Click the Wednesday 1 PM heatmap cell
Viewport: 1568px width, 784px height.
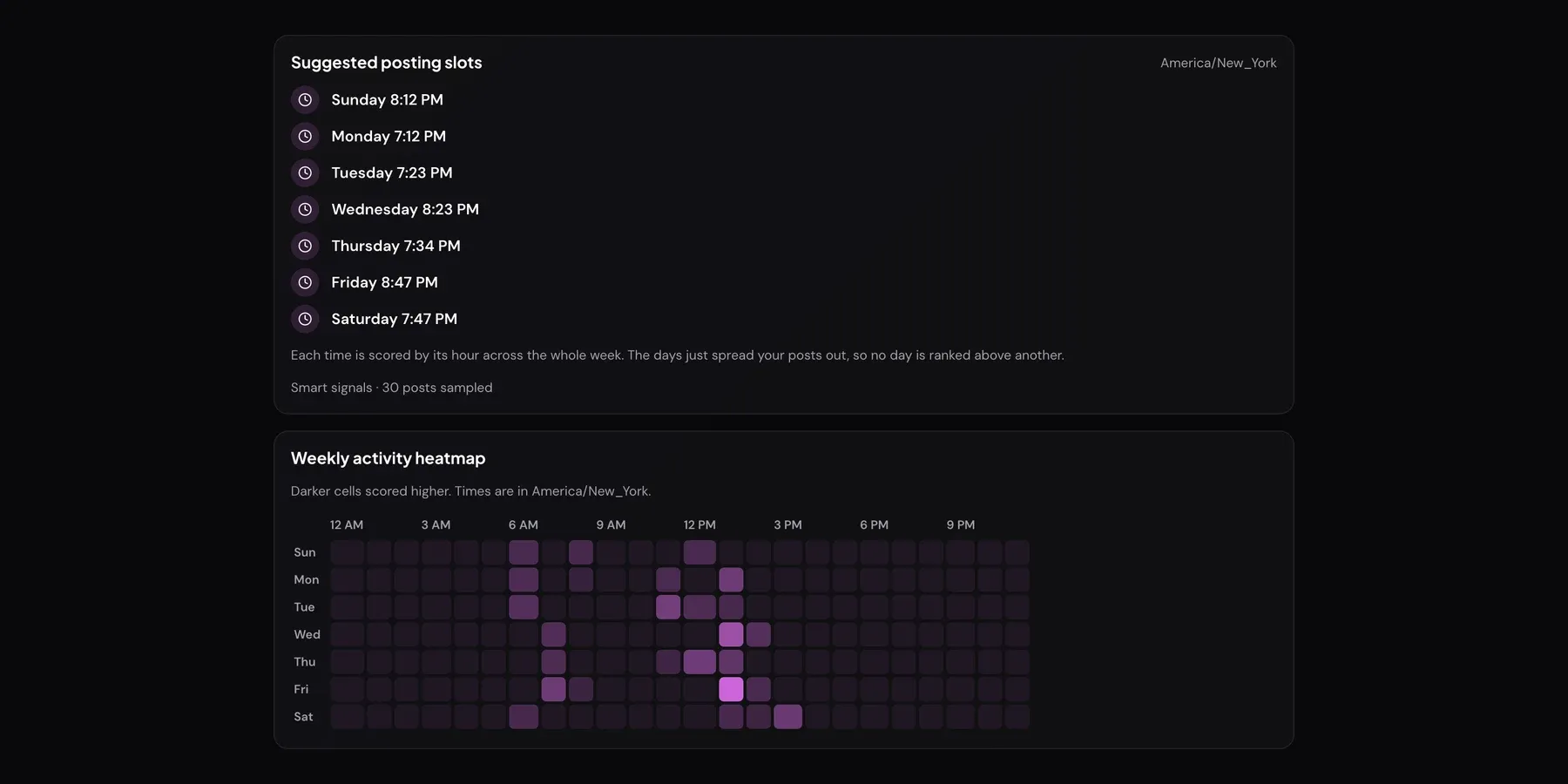tap(731, 634)
